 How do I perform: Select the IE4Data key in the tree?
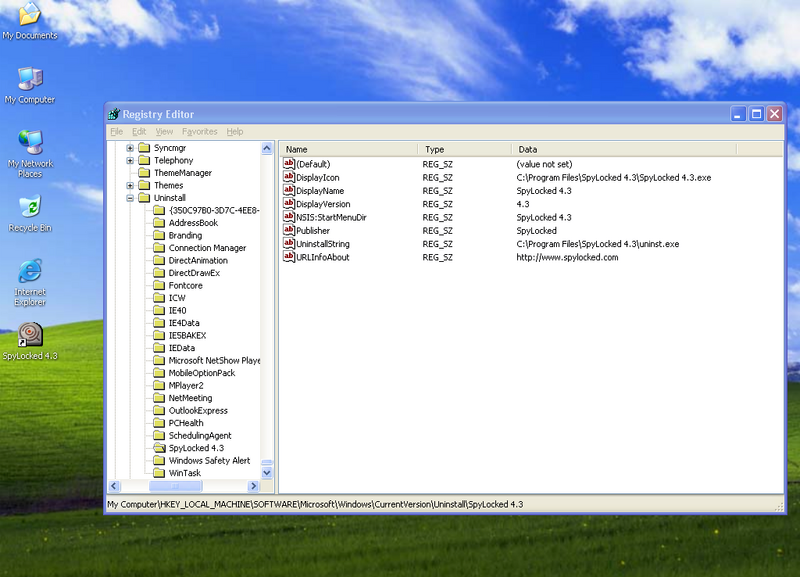click(x=184, y=323)
